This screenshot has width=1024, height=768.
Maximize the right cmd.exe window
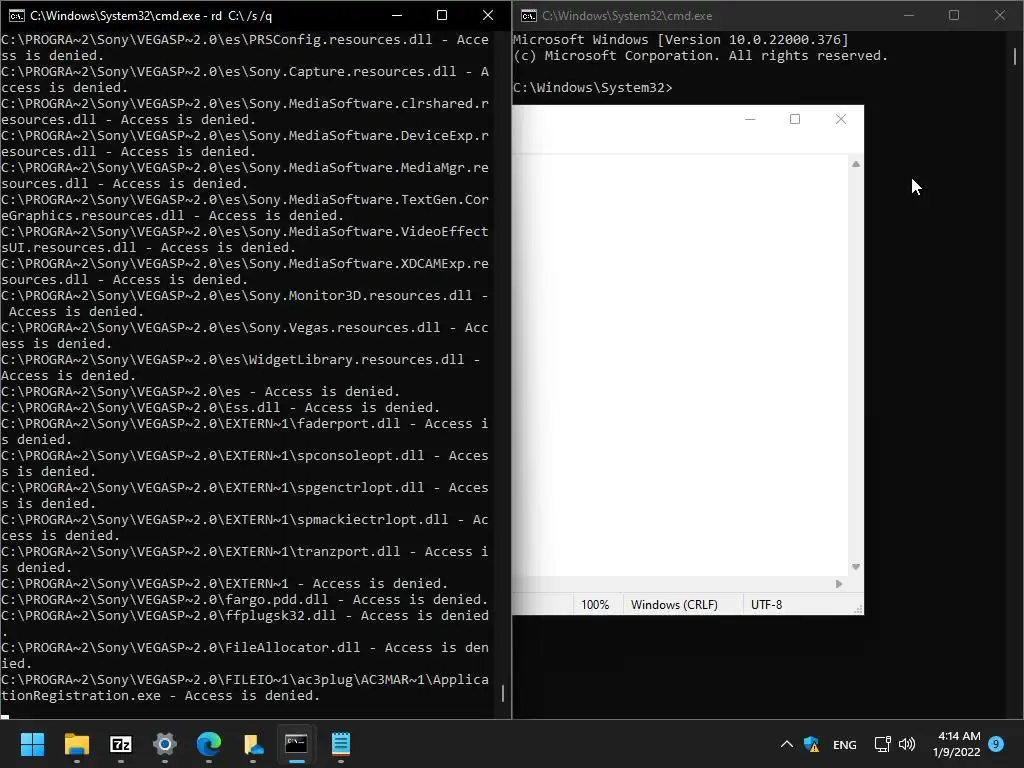coord(954,15)
